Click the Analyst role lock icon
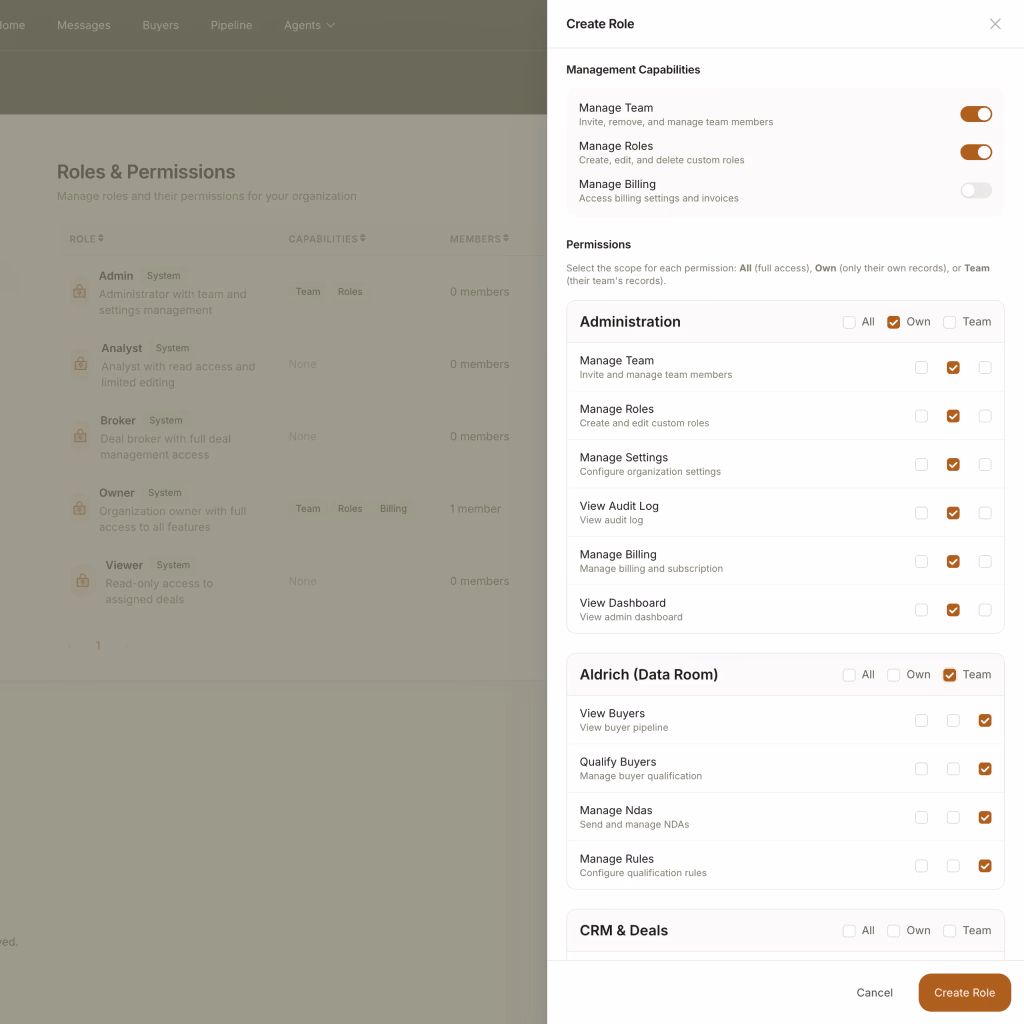Viewport: 1024px width, 1024px height. click(82, 364)
